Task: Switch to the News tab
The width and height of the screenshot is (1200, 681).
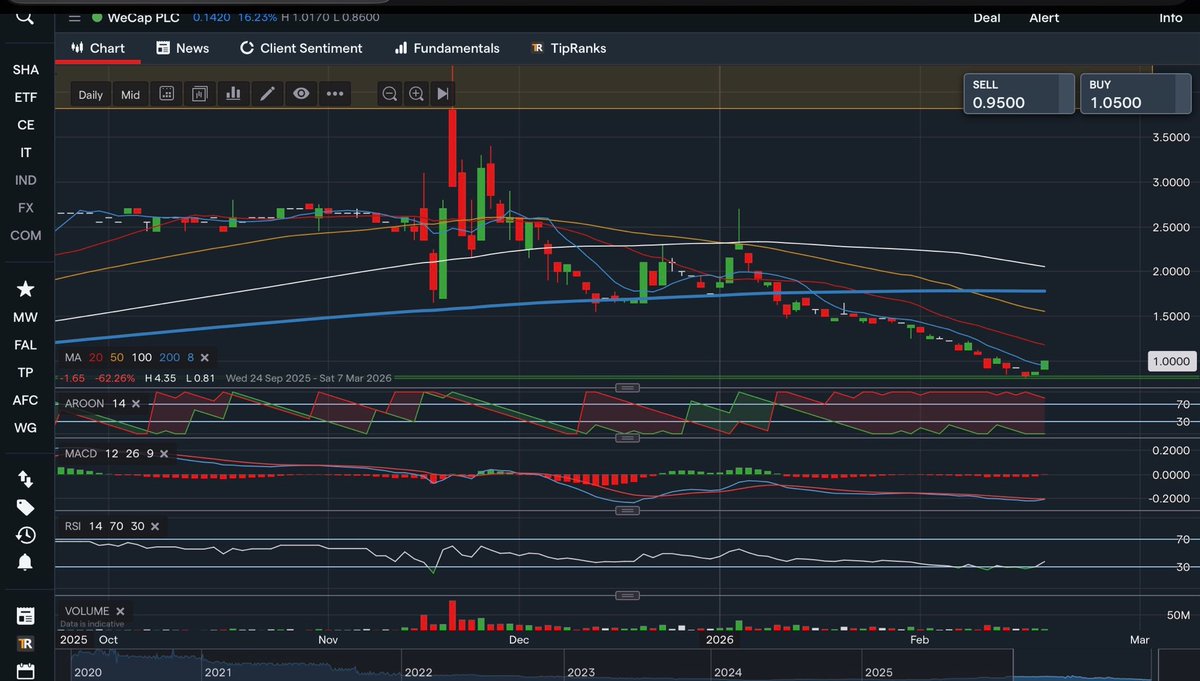Action: pos(183,48)
